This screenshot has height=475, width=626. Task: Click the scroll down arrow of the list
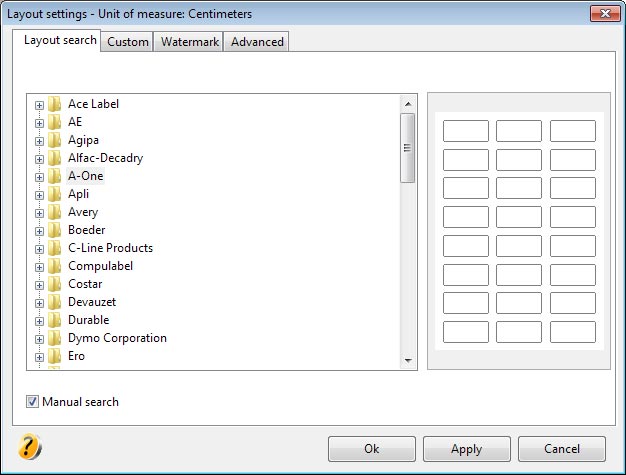(408, 360)
